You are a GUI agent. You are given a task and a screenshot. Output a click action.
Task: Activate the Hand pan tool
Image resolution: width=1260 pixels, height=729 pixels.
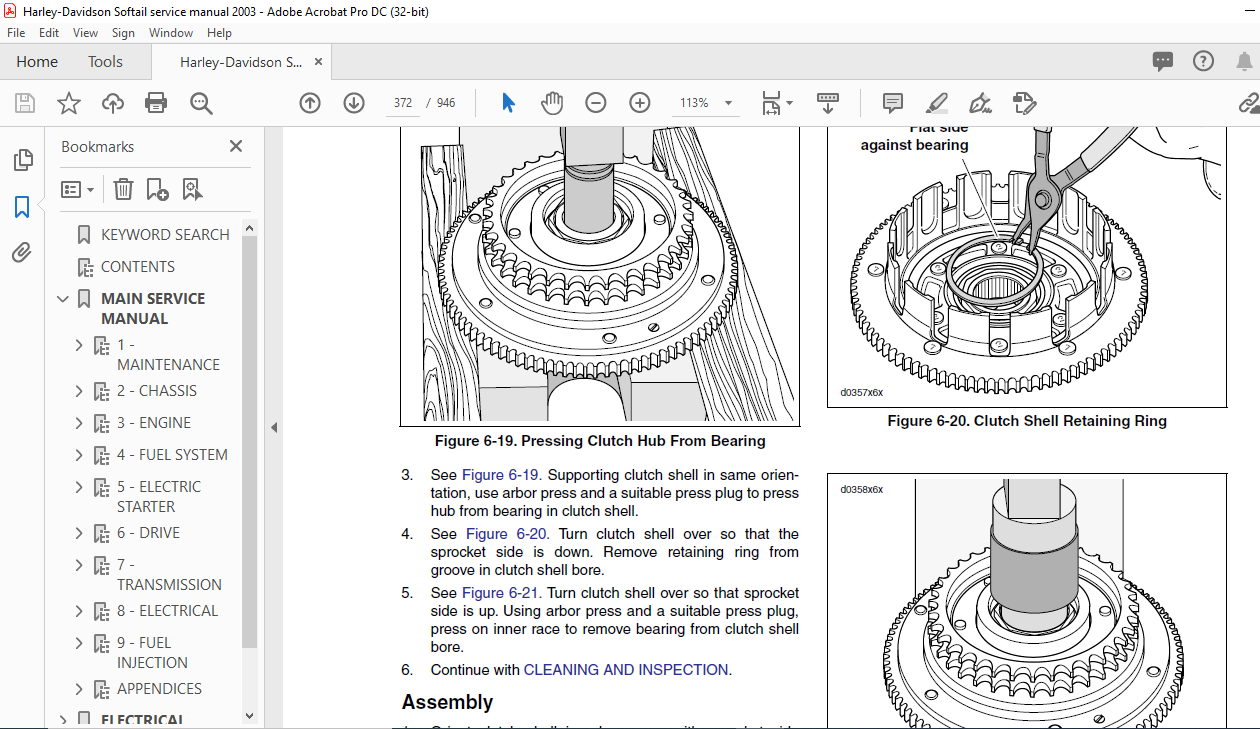tap(552, 103)
